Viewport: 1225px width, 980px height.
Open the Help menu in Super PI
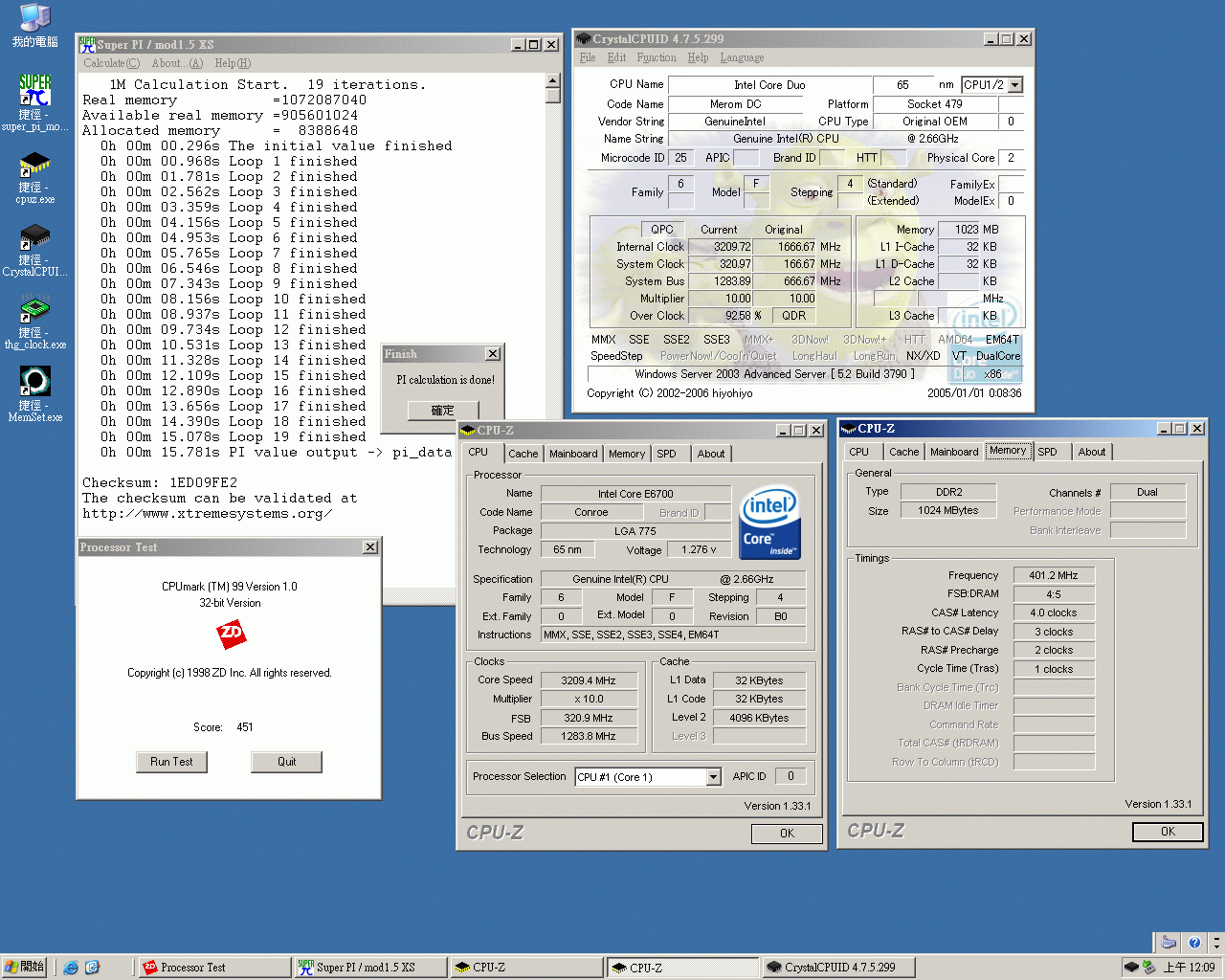coord(233,63)
